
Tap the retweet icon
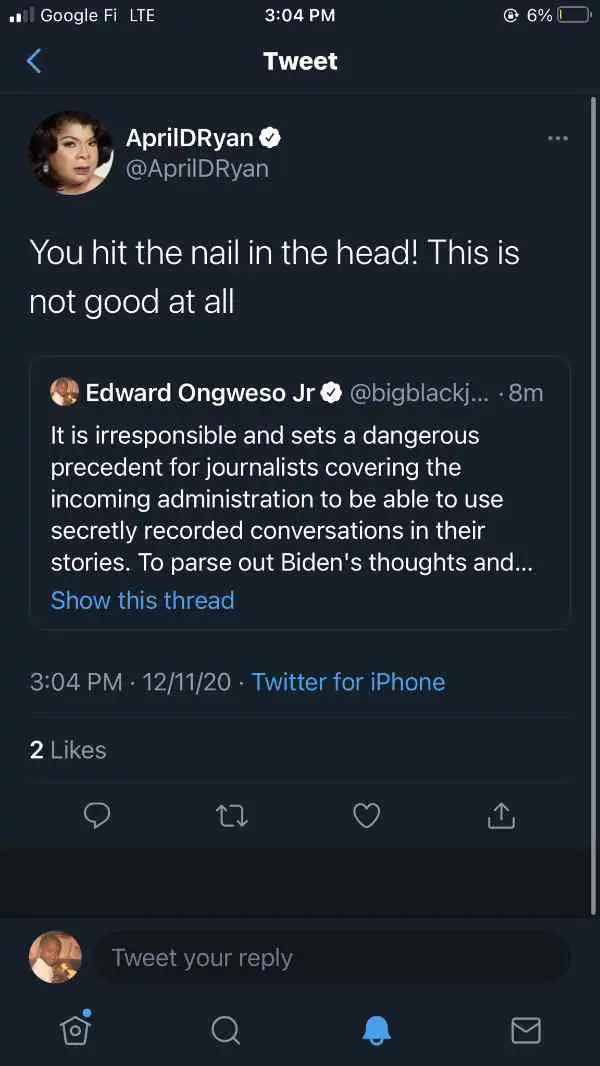point(232,815)
